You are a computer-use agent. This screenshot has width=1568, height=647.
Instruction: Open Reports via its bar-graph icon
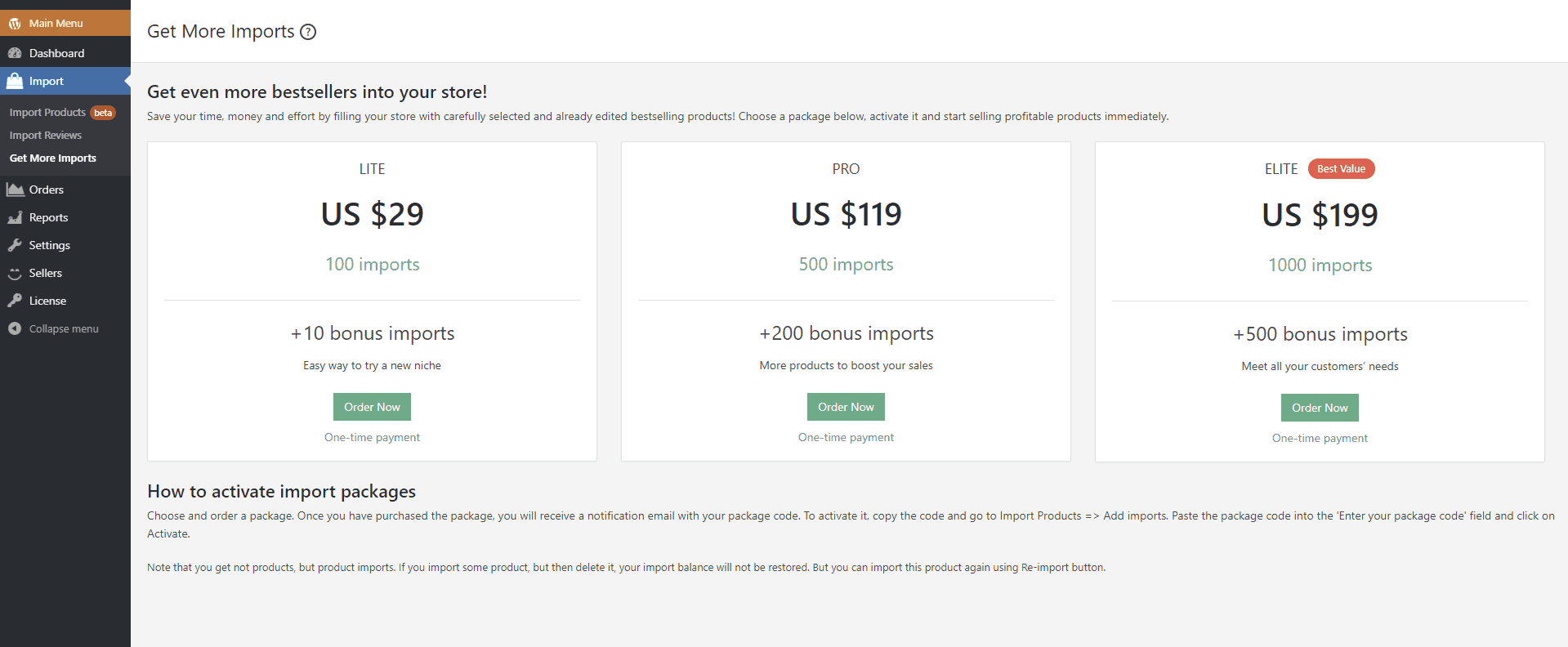click(x=16, y=217)
